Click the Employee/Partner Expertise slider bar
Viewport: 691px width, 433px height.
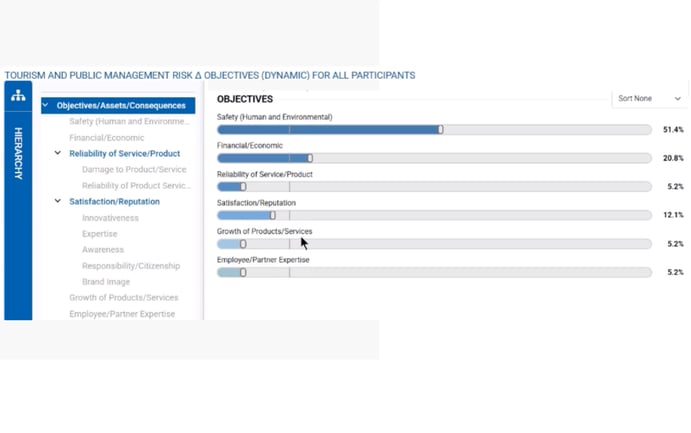[434, 272]
